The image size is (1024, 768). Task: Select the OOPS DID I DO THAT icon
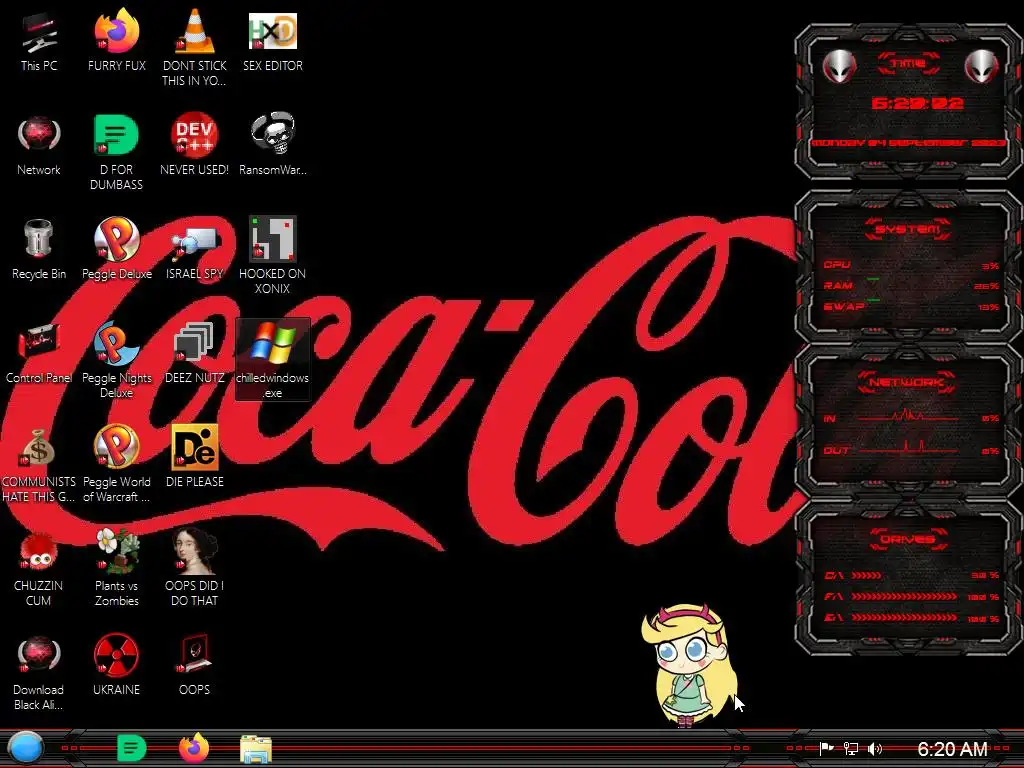(x=195, y=568)
